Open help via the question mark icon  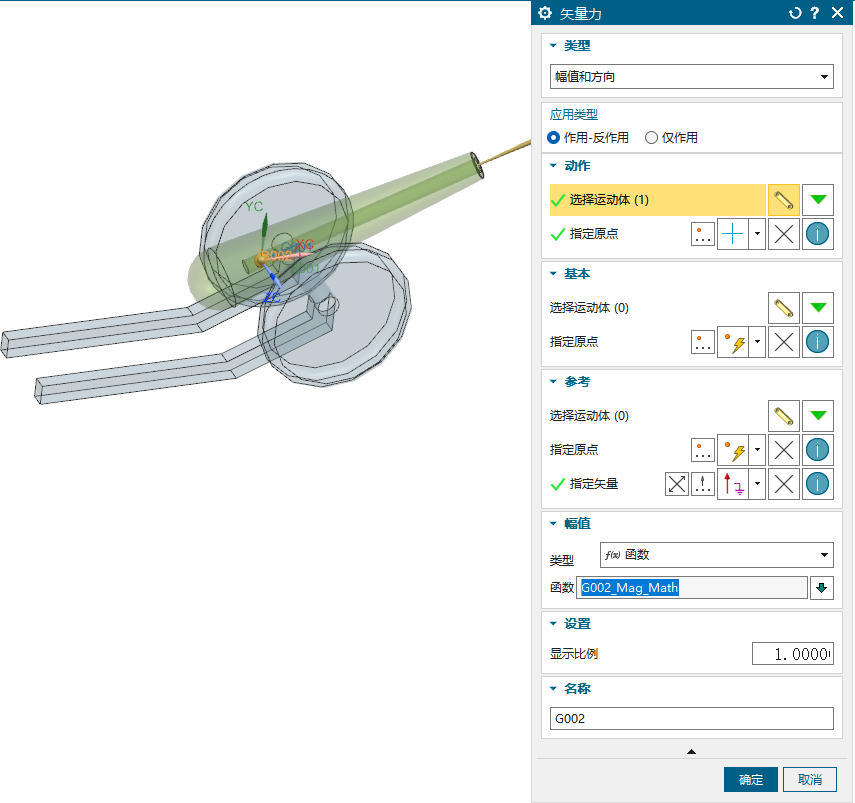click(x=815, y=13)
